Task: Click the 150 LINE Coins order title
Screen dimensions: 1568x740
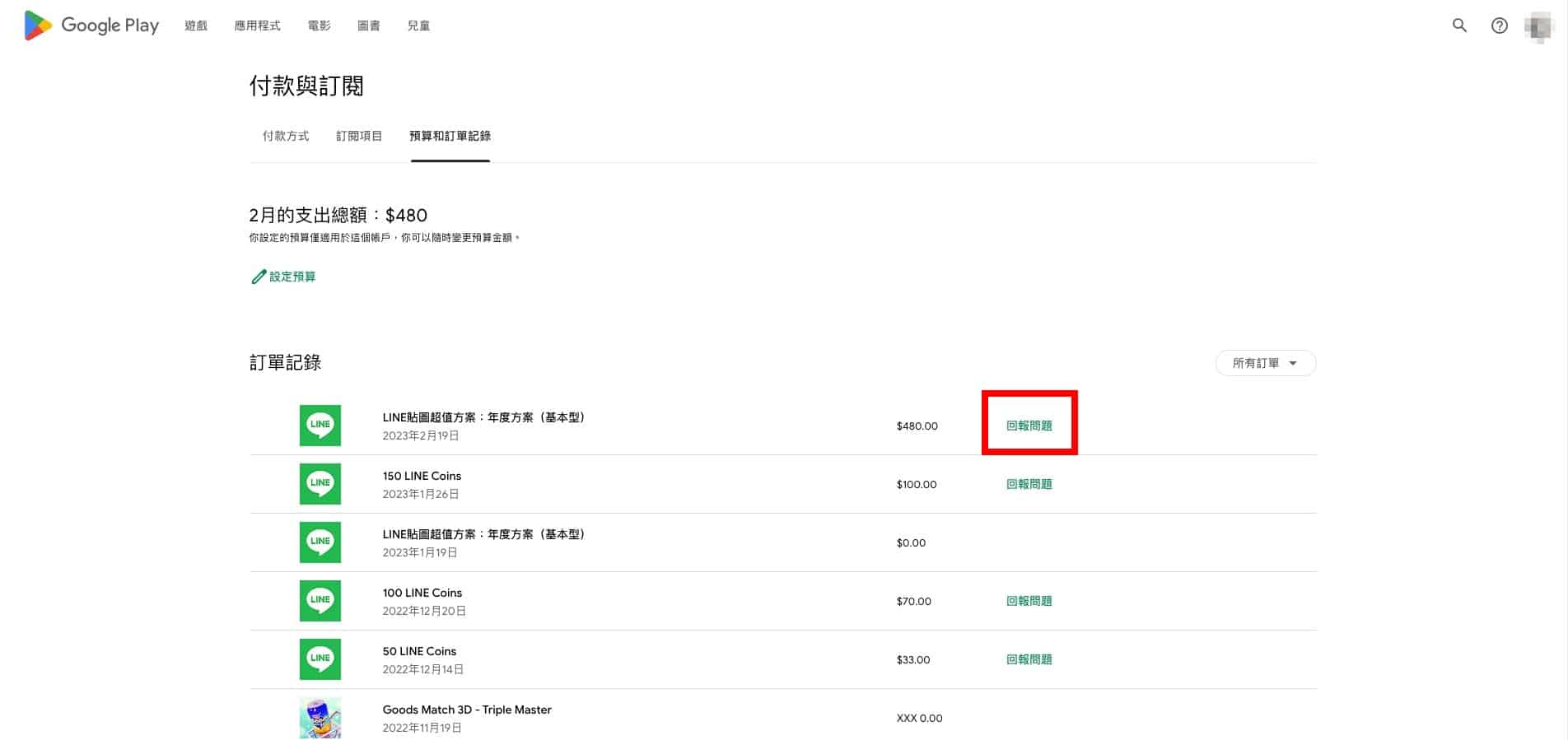Action: [422, 476]
